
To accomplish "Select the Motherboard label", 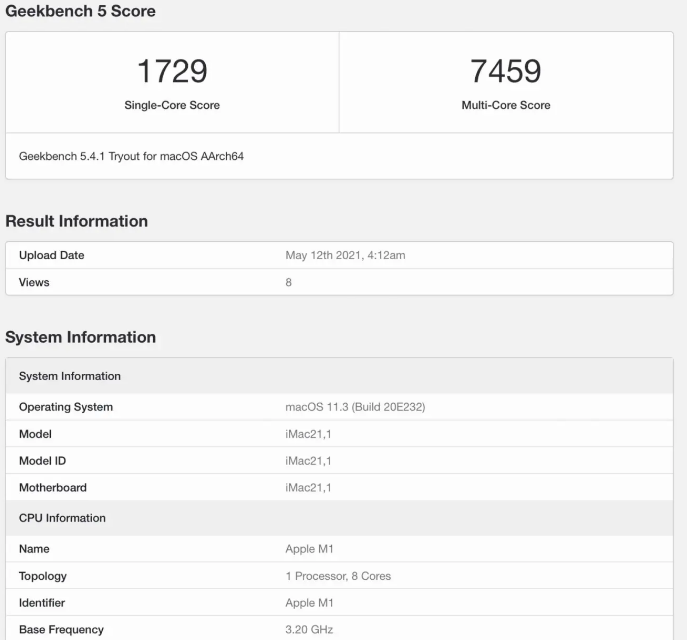I will (53, 488).
